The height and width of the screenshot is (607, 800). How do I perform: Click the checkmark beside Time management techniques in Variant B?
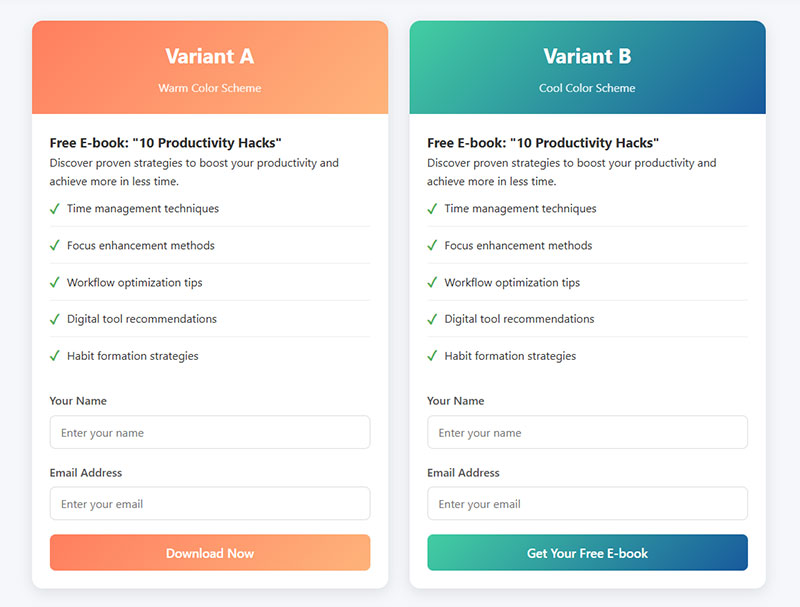[x=432, y=209]
